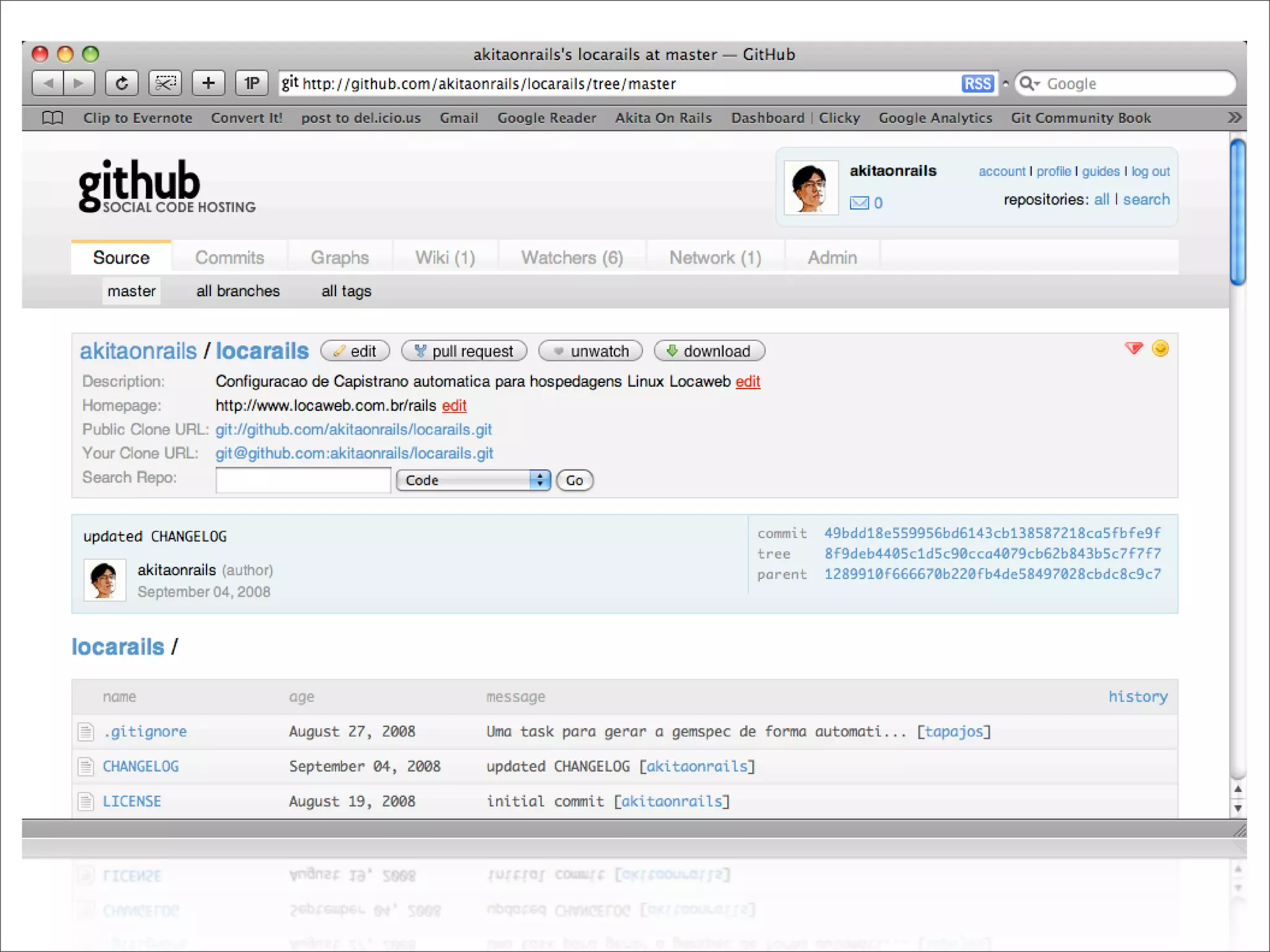Viewport: 1270px width, 952px height.
Task: Click the scrollbar down arrow
Action: point(1238,808)
